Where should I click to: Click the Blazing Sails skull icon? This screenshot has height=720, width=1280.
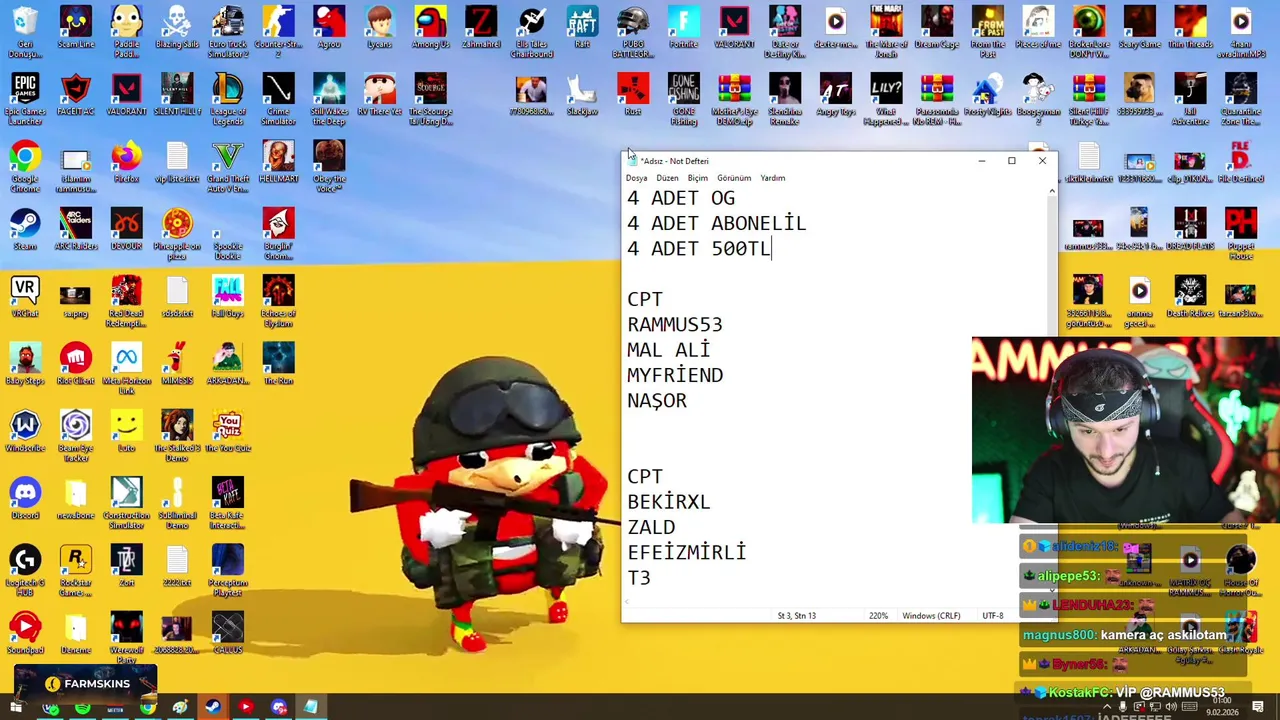tap(177, 28)
